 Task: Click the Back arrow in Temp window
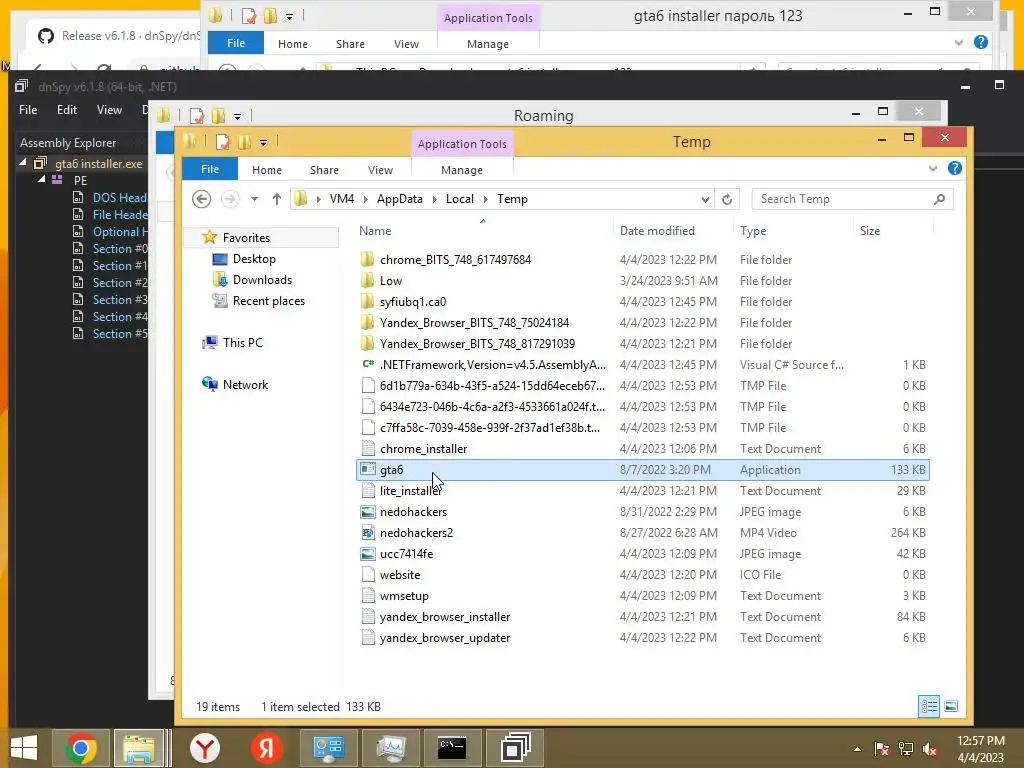click(x=201, y=199)
